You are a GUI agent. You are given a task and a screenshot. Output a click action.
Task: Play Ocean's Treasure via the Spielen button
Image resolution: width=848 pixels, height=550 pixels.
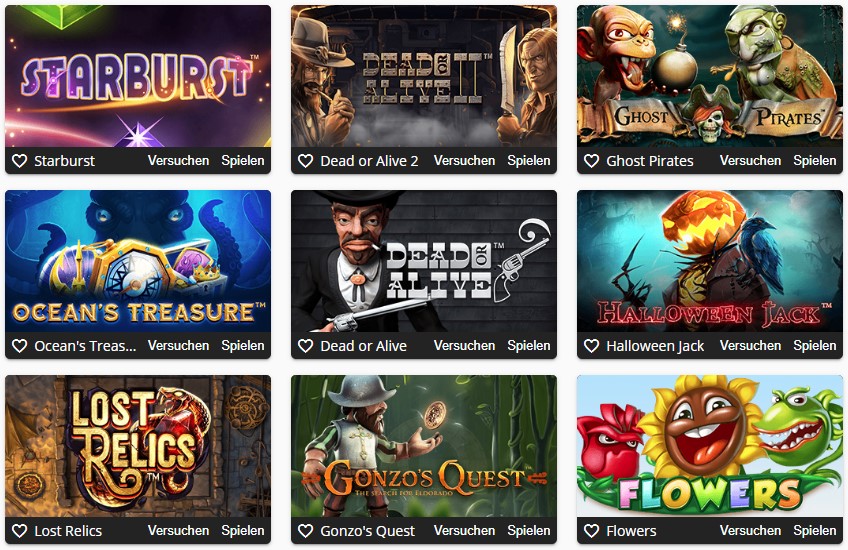(x=243, y=346)
